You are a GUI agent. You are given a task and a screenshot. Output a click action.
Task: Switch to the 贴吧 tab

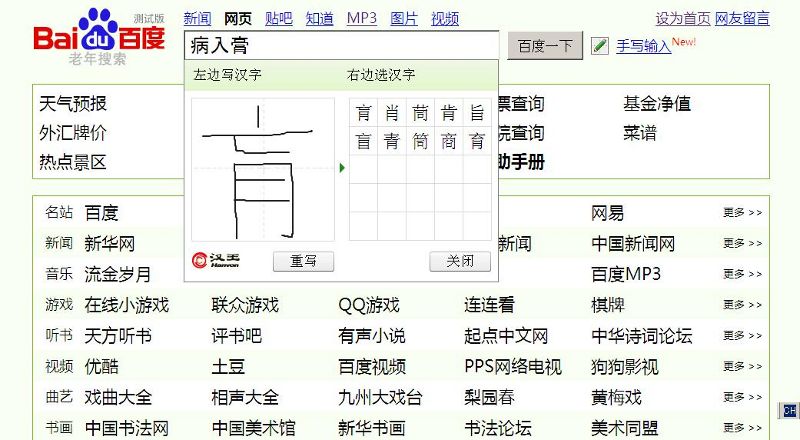click(x=279, y=19)
